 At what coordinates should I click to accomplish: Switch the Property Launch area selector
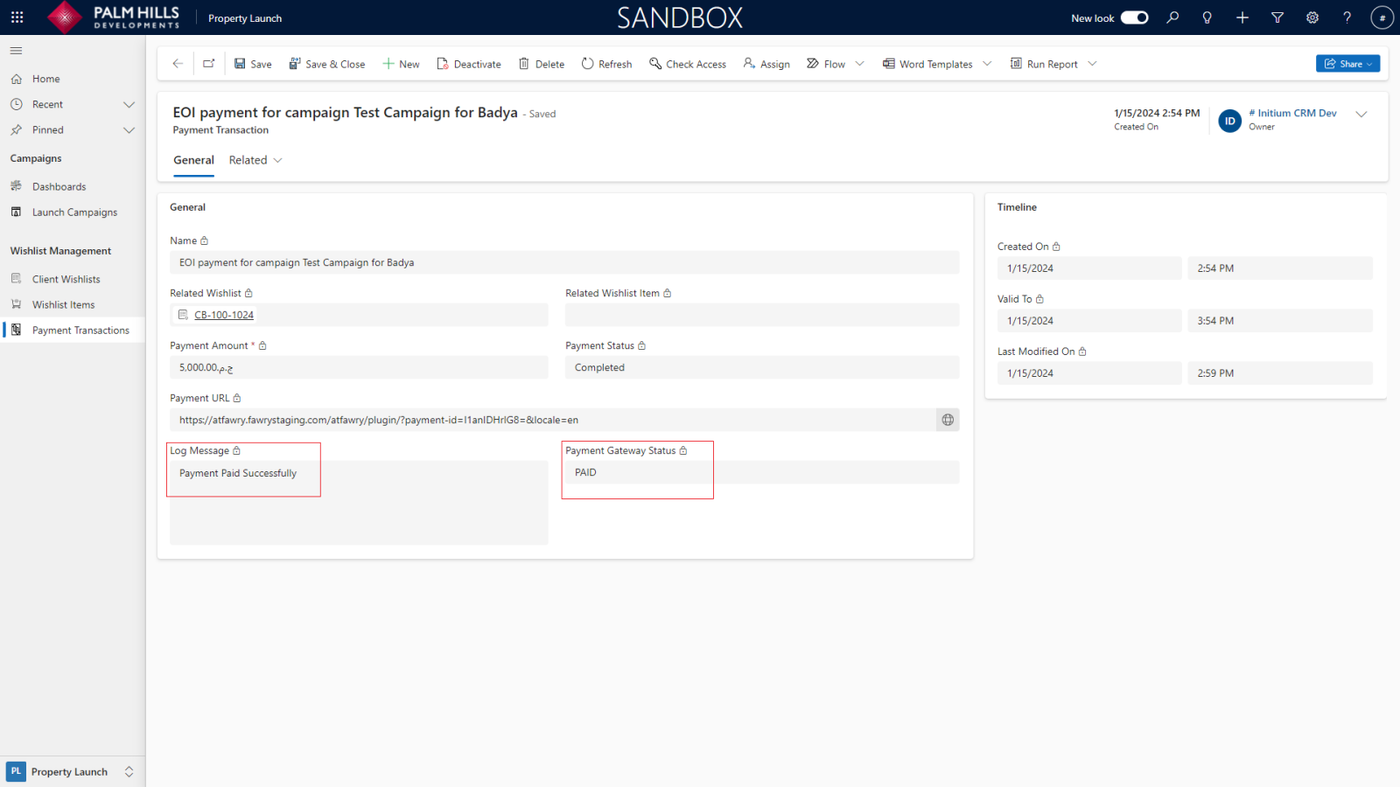click(x=129, y=772)
